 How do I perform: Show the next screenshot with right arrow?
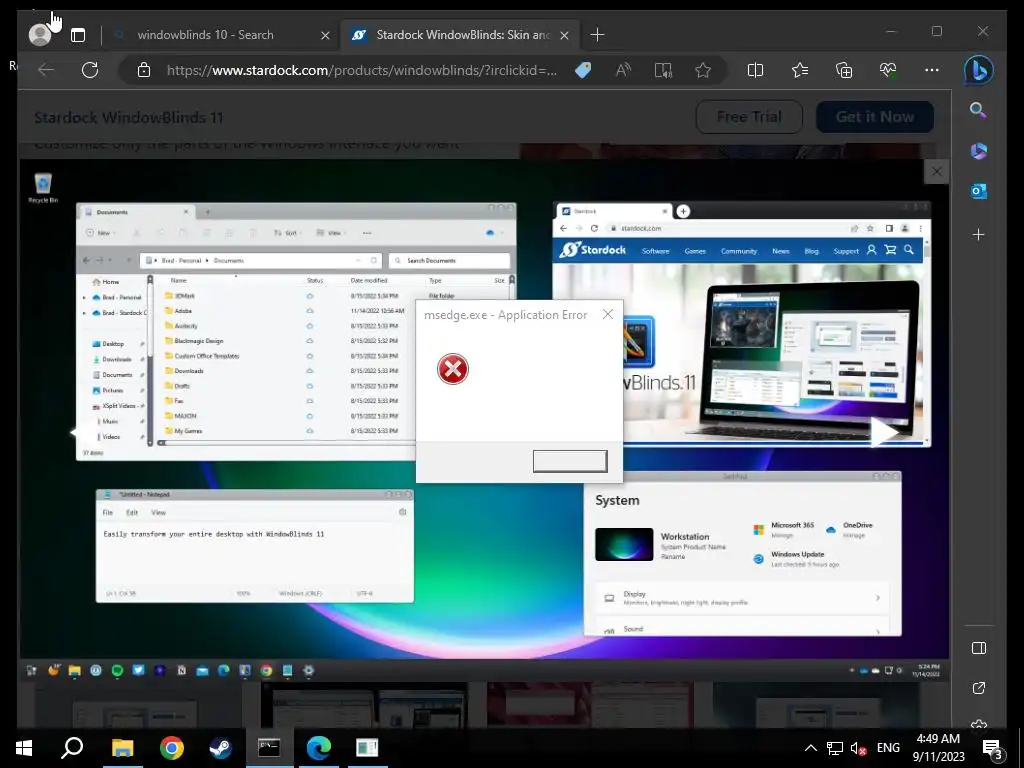pos(884,432)
